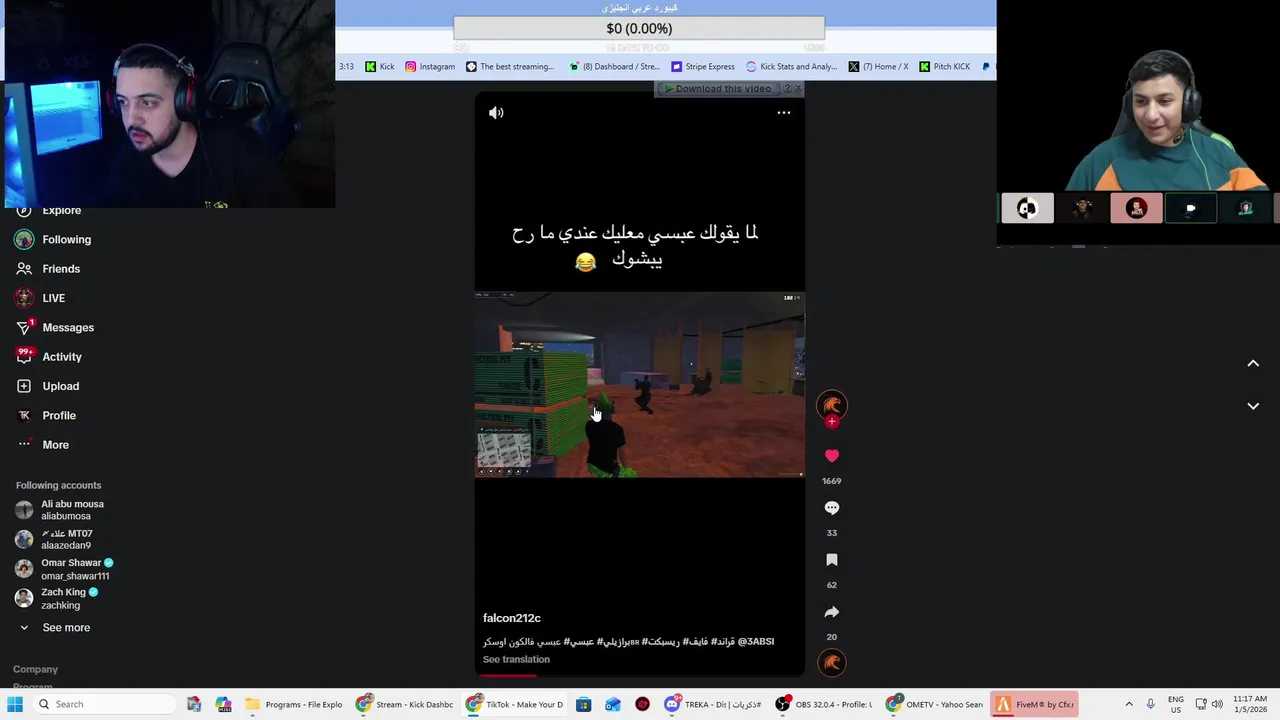Share the video via arrow icon
The image size is (1280, 720).
tap(831, 612)
